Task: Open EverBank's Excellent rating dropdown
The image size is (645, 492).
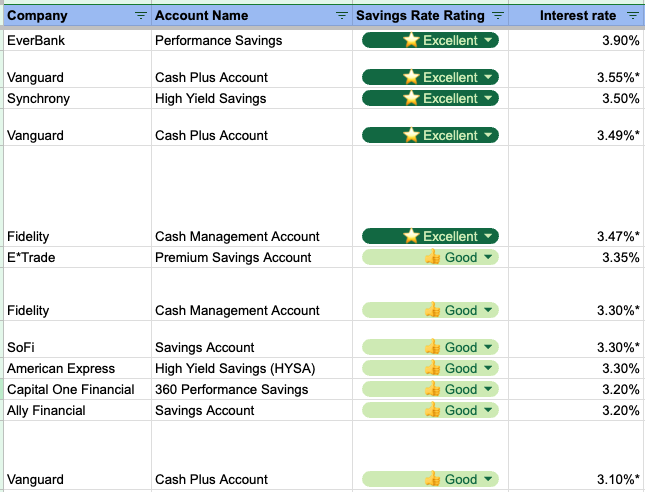Action: 488,40
